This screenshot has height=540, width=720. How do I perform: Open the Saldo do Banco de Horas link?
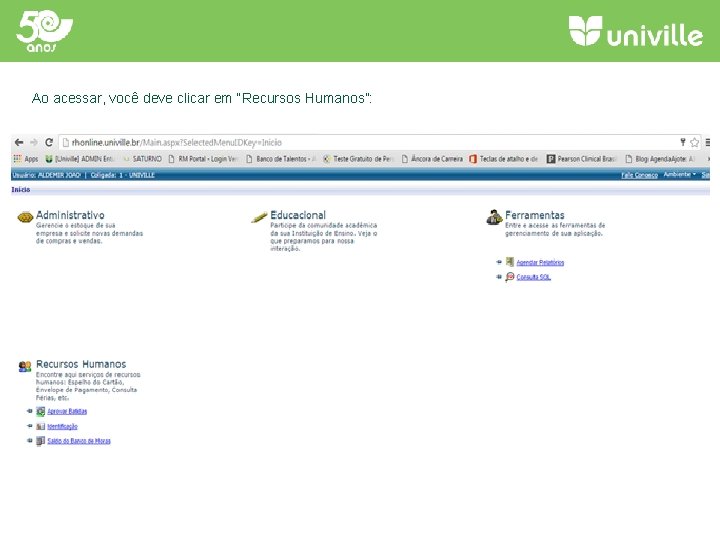[79, 441]
